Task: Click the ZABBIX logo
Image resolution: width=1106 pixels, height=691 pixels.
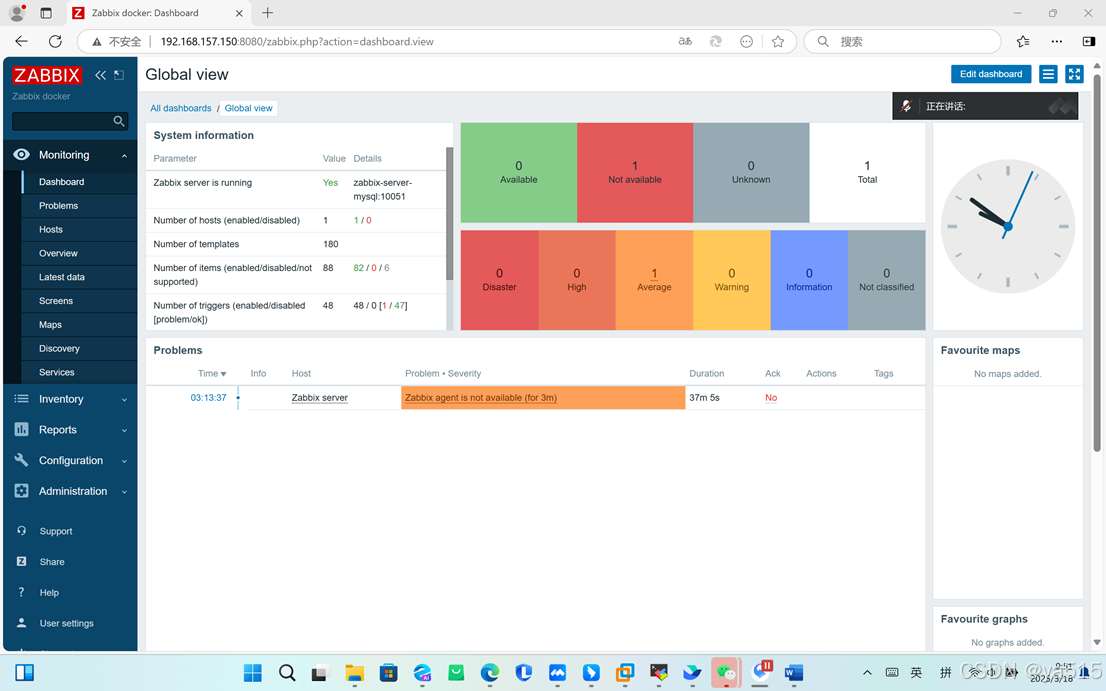Action: click(46, 74)
